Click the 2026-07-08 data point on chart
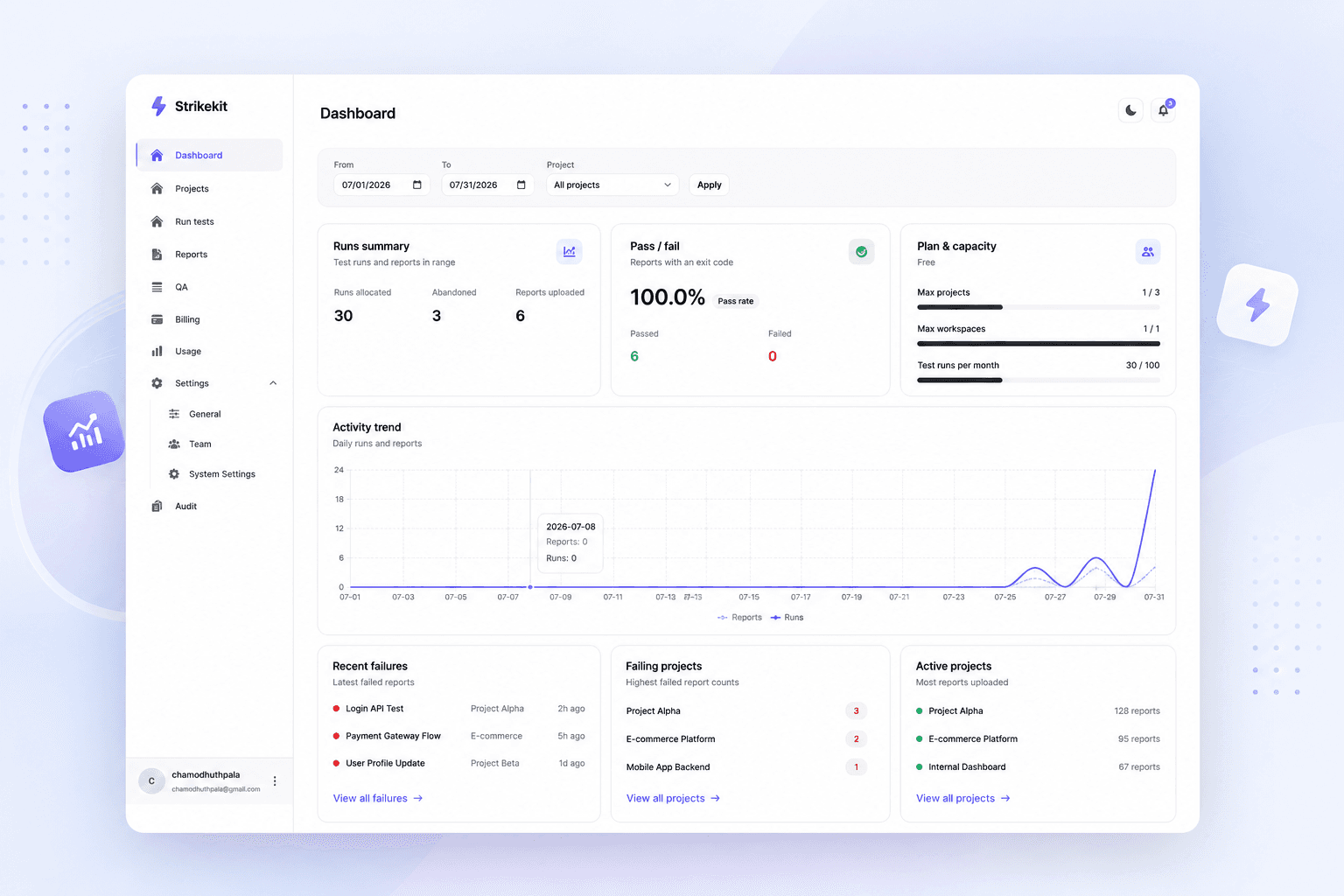Viewport: 1344px width, 896px height. [x=530, y=587]
